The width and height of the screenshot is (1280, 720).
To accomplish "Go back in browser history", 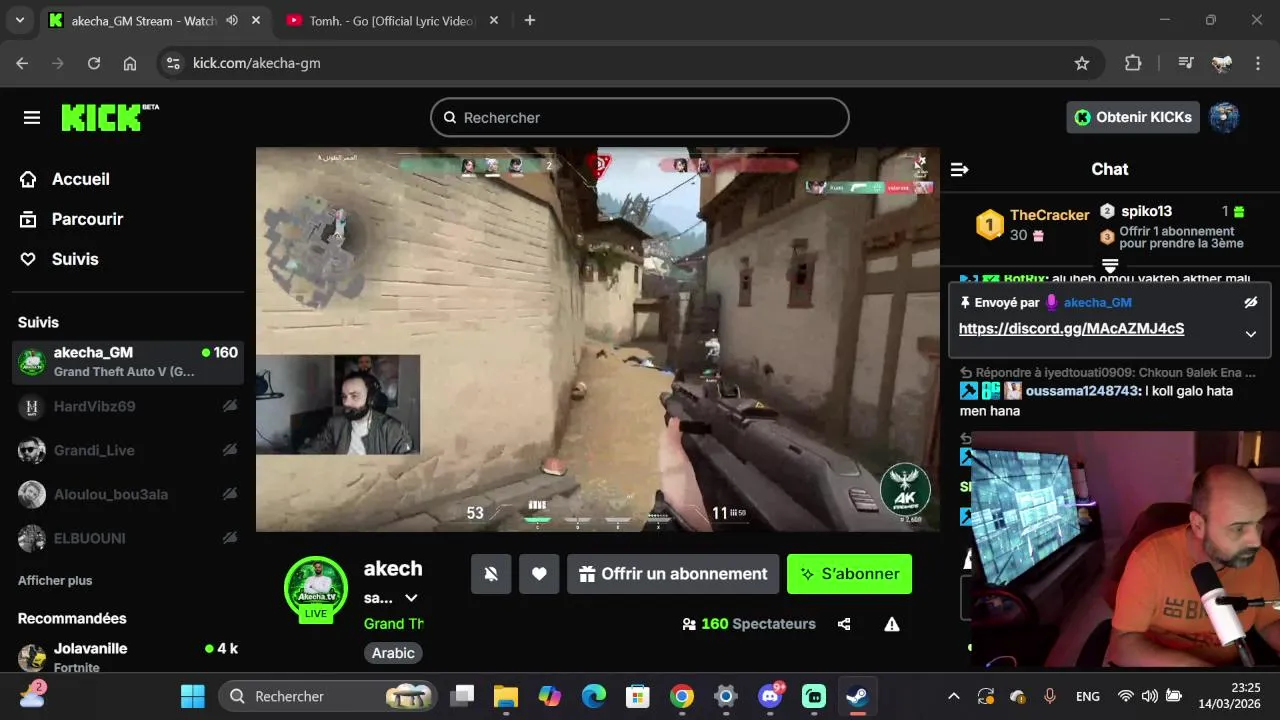I will click(22, 63).
